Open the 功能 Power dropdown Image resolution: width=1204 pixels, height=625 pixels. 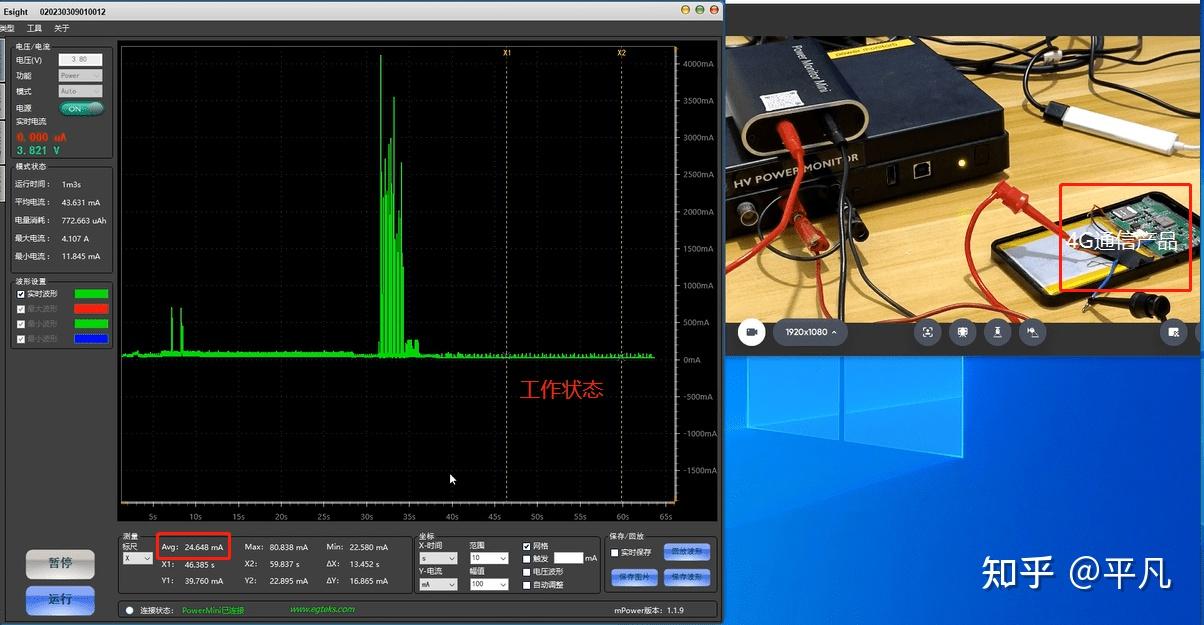pyautogui.click(x=80, y=75)
